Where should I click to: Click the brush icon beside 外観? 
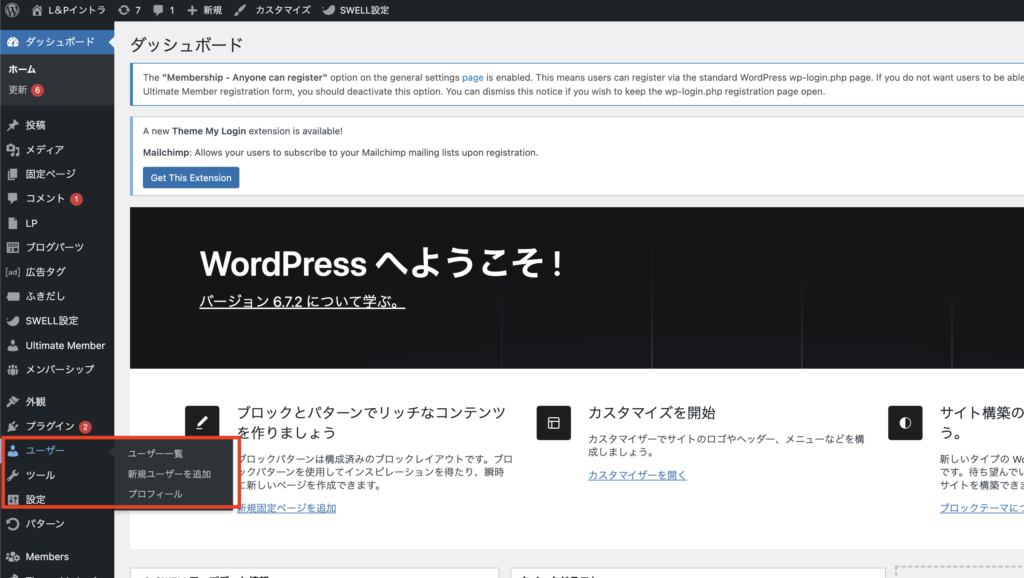click(13, 402)
